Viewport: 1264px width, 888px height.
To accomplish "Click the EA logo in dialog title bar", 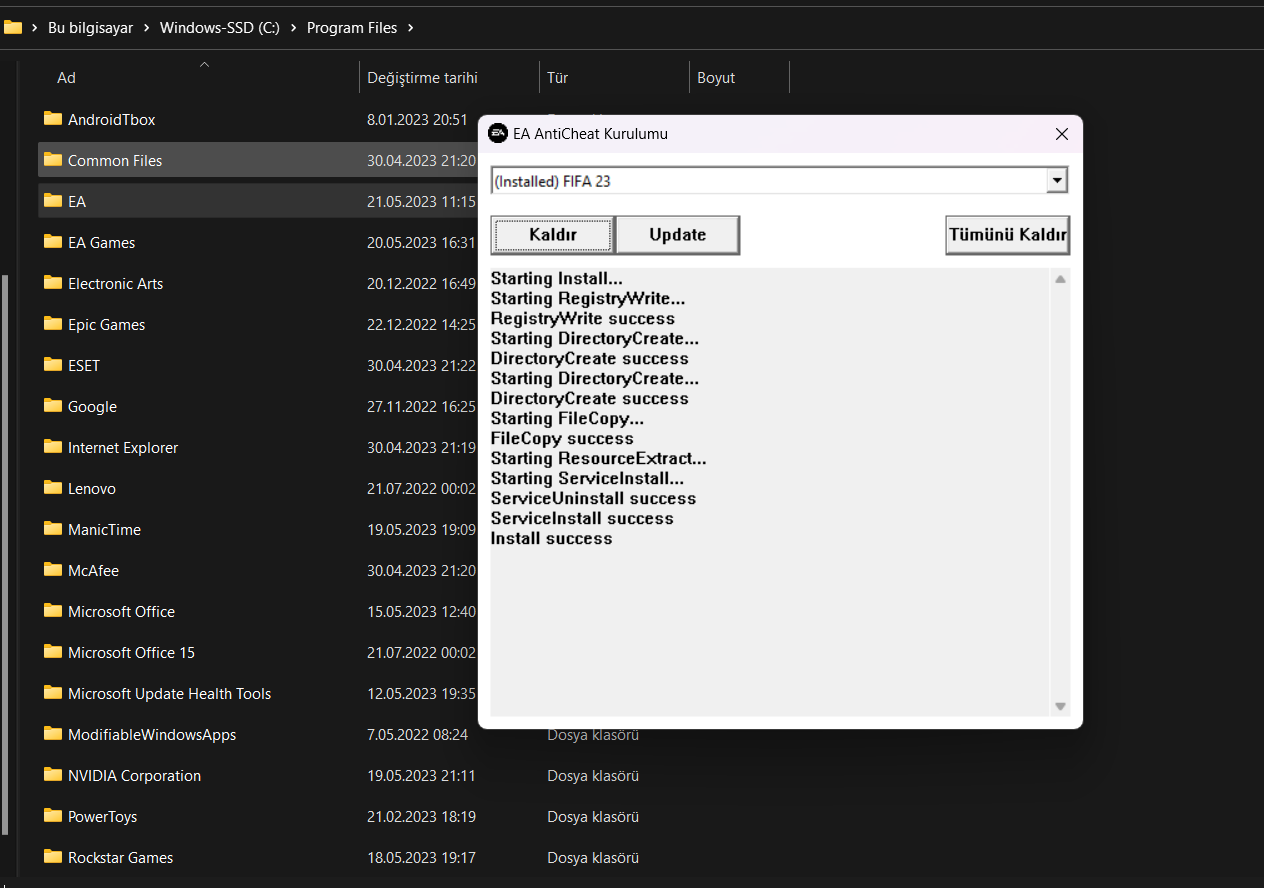I will (497, 134).
